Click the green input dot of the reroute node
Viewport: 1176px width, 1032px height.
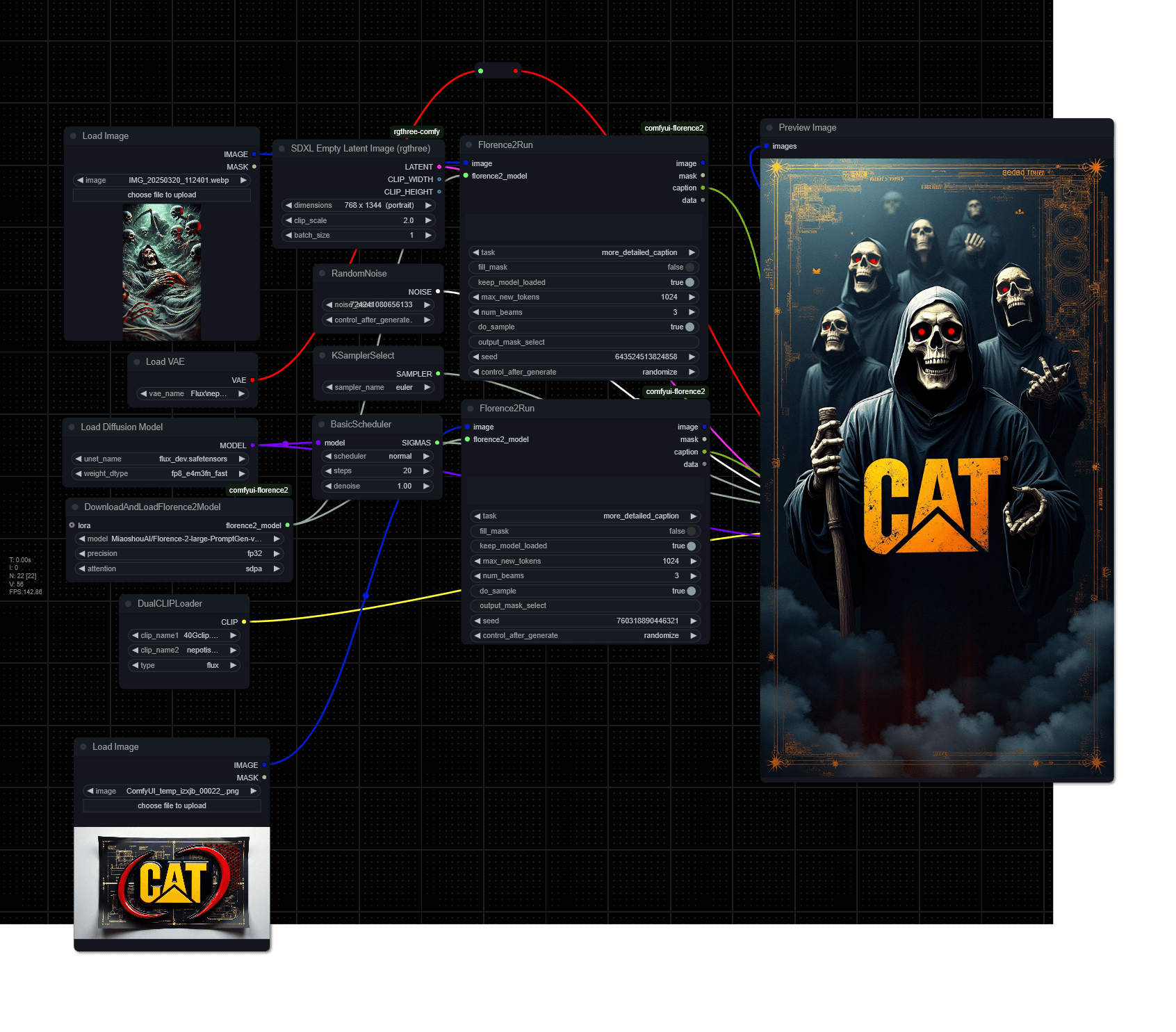click(480, 71)
